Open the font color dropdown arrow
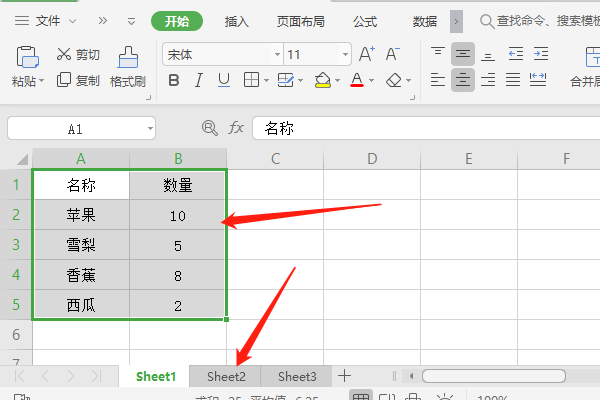This screenshot has height=400, width=600. pos(371,80)
